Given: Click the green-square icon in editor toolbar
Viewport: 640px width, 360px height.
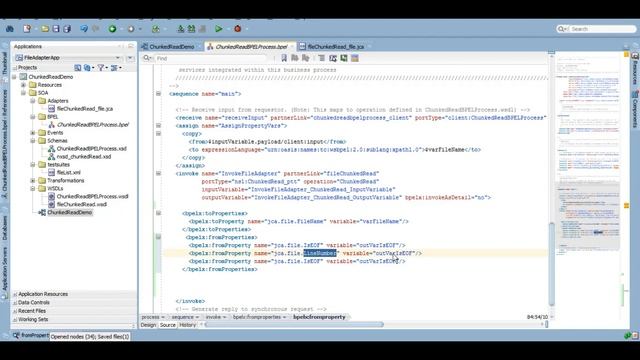Looking at the screenshot, I should pyautogui.click(x=344, y=58).
